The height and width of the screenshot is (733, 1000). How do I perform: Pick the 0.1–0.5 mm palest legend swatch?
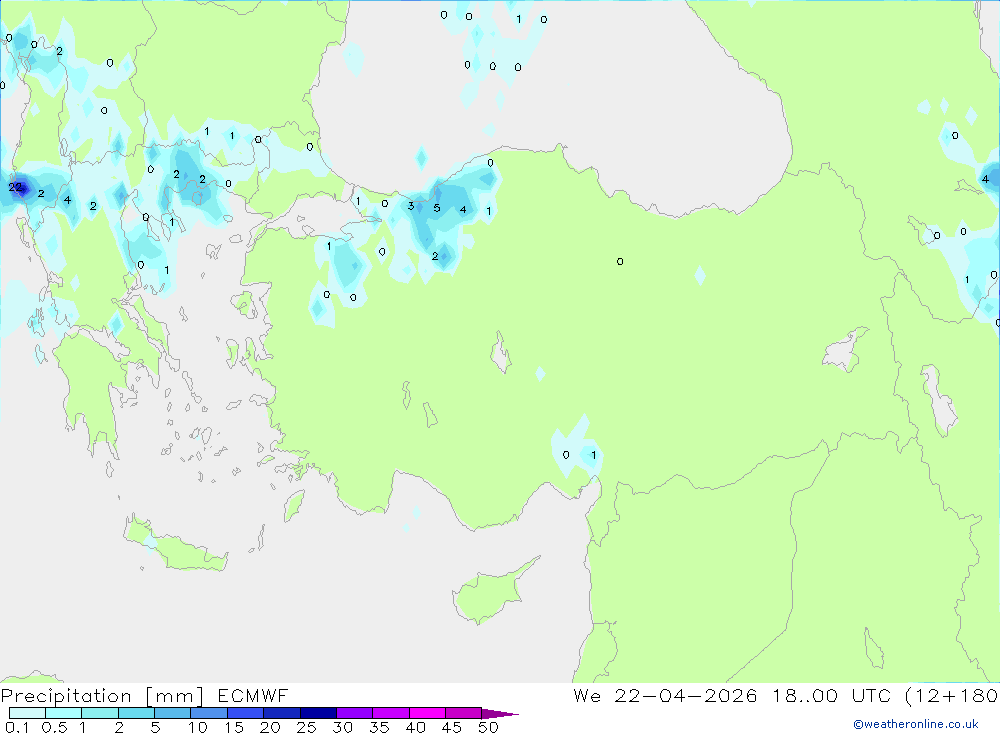click(x=27, y=713)
